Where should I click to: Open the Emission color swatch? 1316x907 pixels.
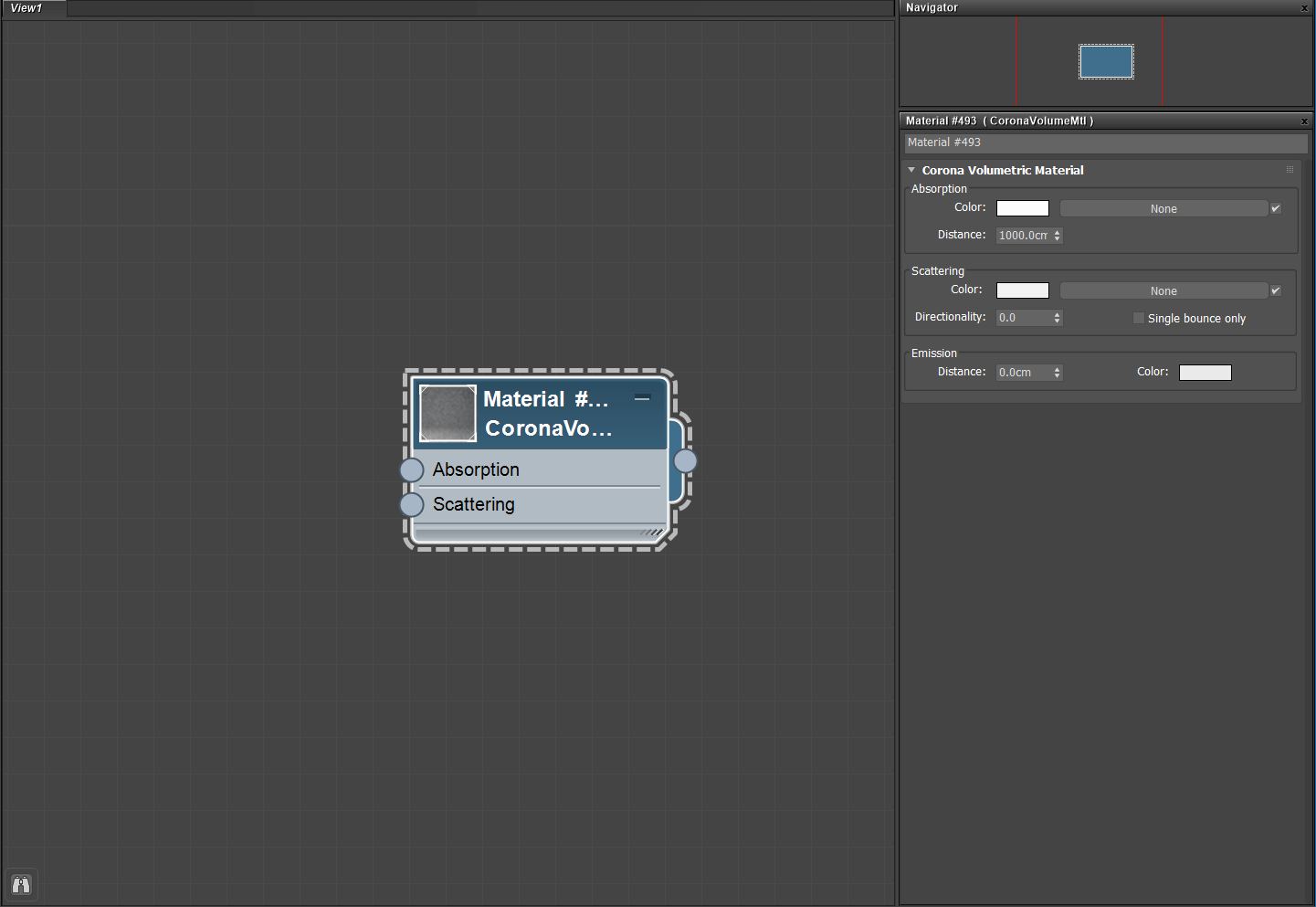(x=1205, y=373)
